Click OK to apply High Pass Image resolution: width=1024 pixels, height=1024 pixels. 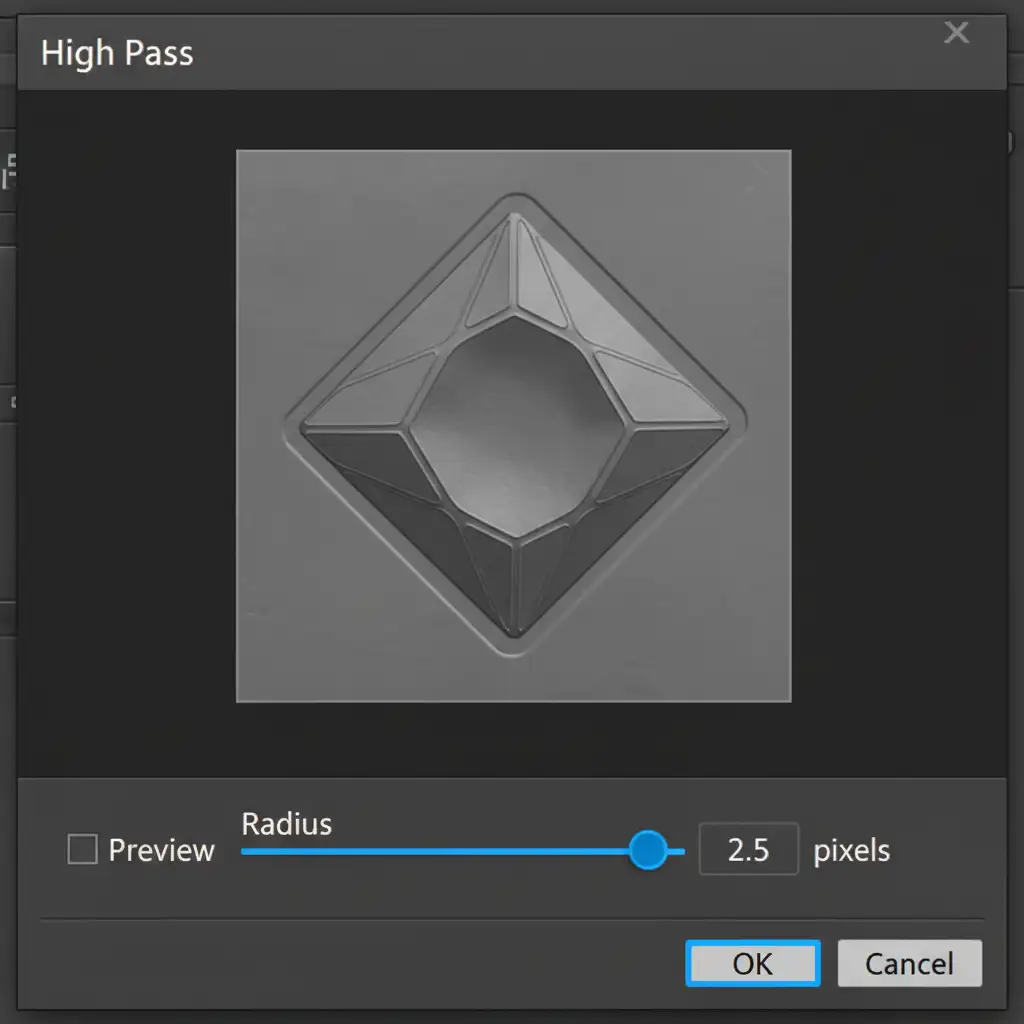tap(752, 963)
